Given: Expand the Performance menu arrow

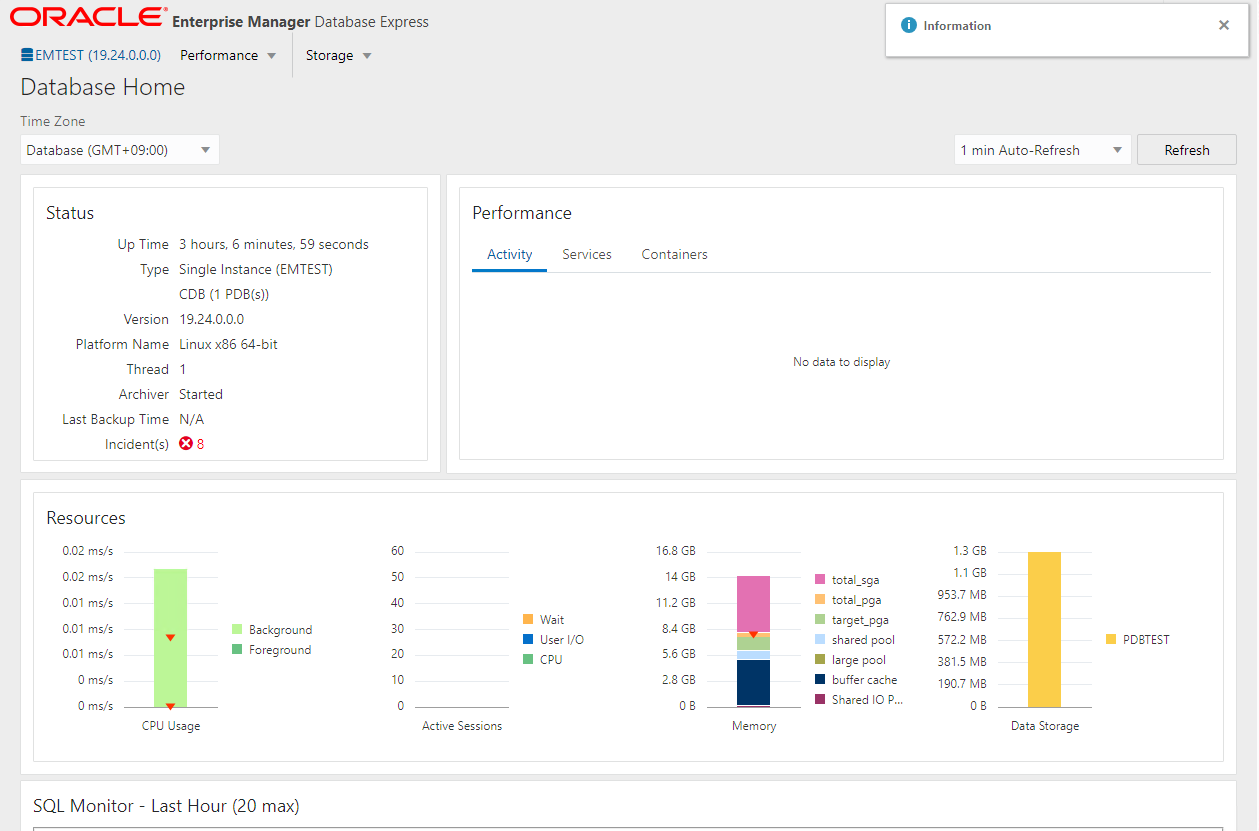Looking at the screenshot, I should (x=271, y=56).
